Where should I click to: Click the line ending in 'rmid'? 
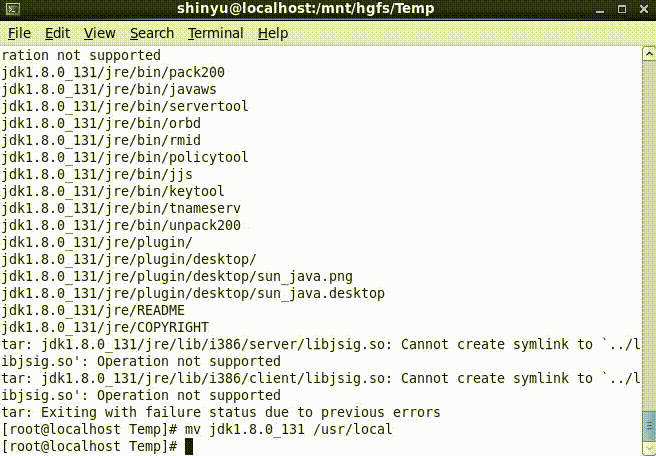coord(101,140)
